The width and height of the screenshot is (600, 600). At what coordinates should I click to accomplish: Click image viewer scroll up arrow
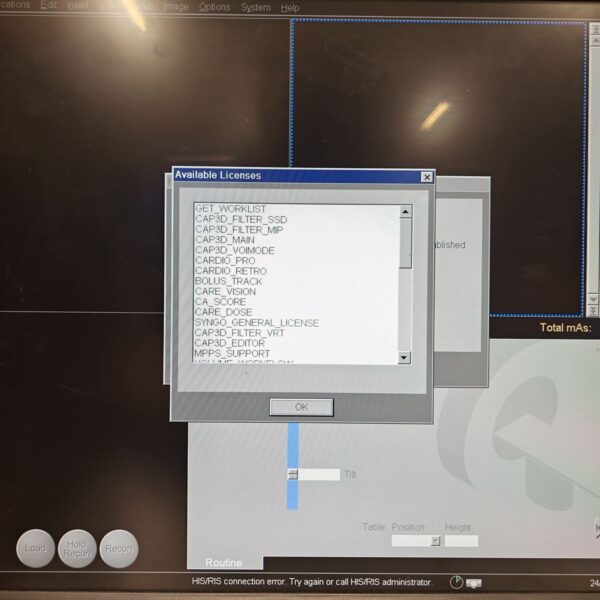coord(595,40)
